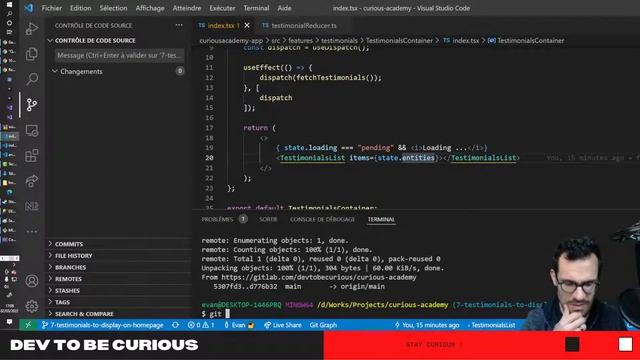Open the Atteindre menu
The width and height of the screenshot is (640, 360).
tap(187, 8)
